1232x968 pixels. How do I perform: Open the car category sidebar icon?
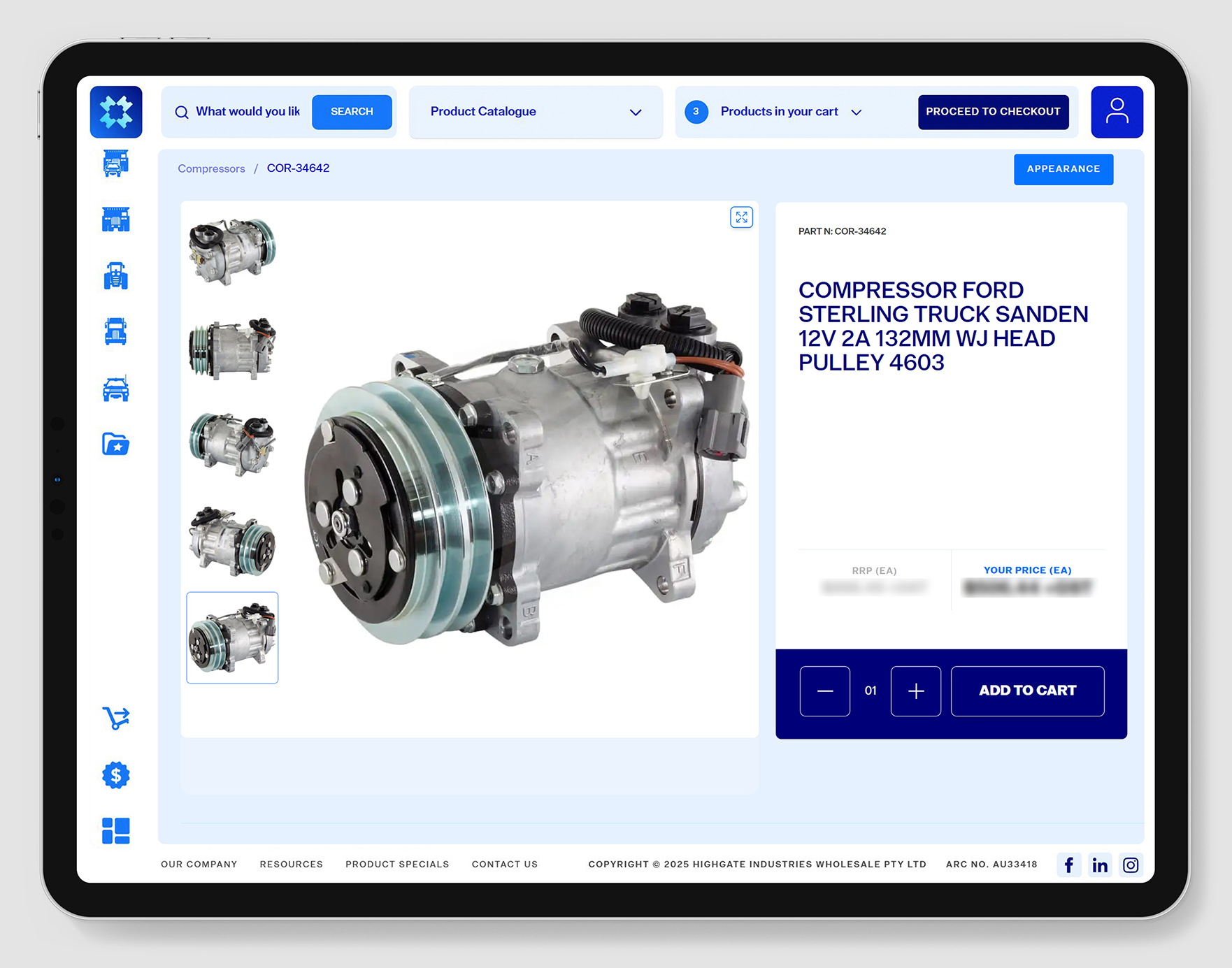[x=116, y=389]
